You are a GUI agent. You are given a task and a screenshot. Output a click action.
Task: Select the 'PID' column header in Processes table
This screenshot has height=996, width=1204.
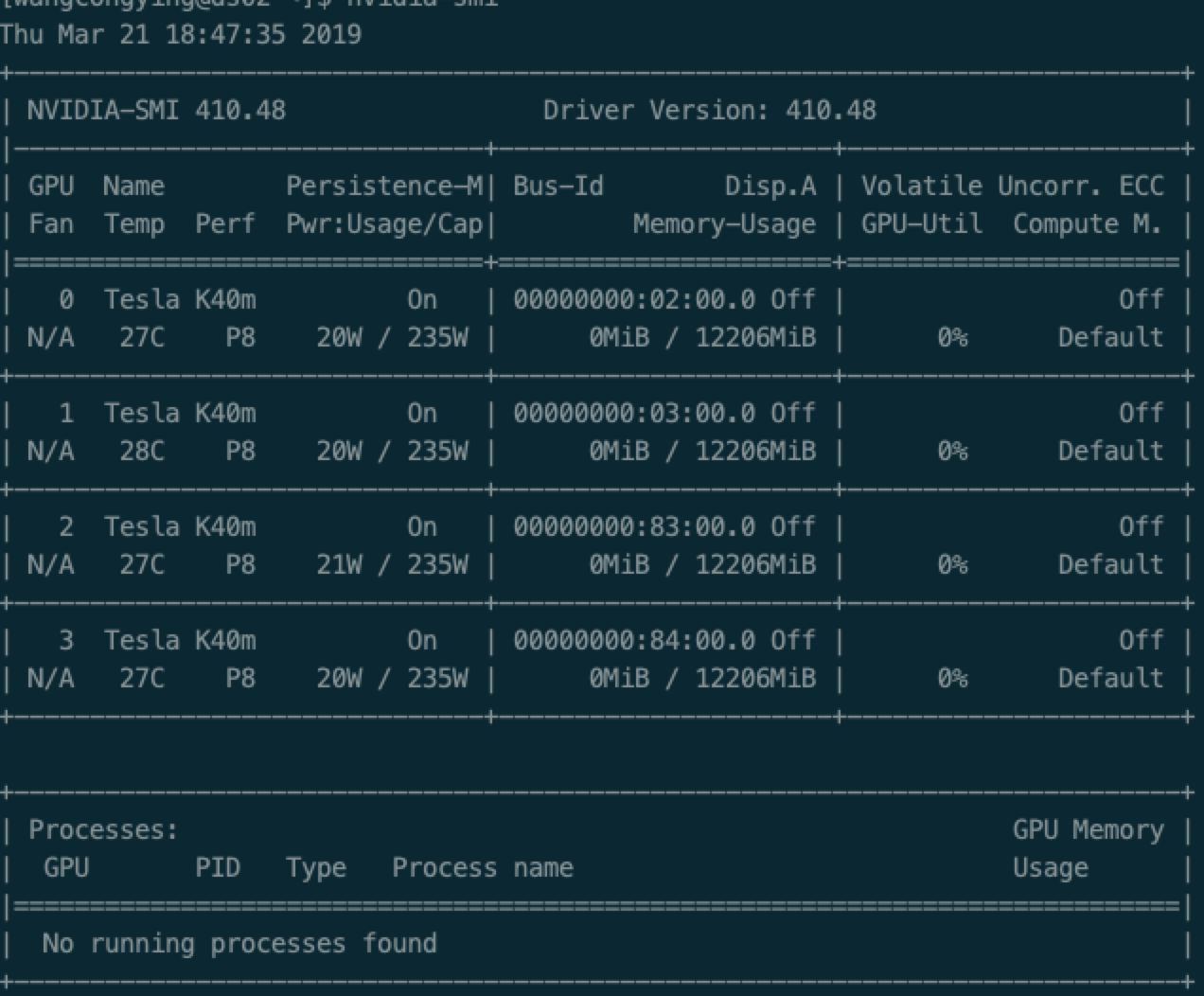(218, 867)
